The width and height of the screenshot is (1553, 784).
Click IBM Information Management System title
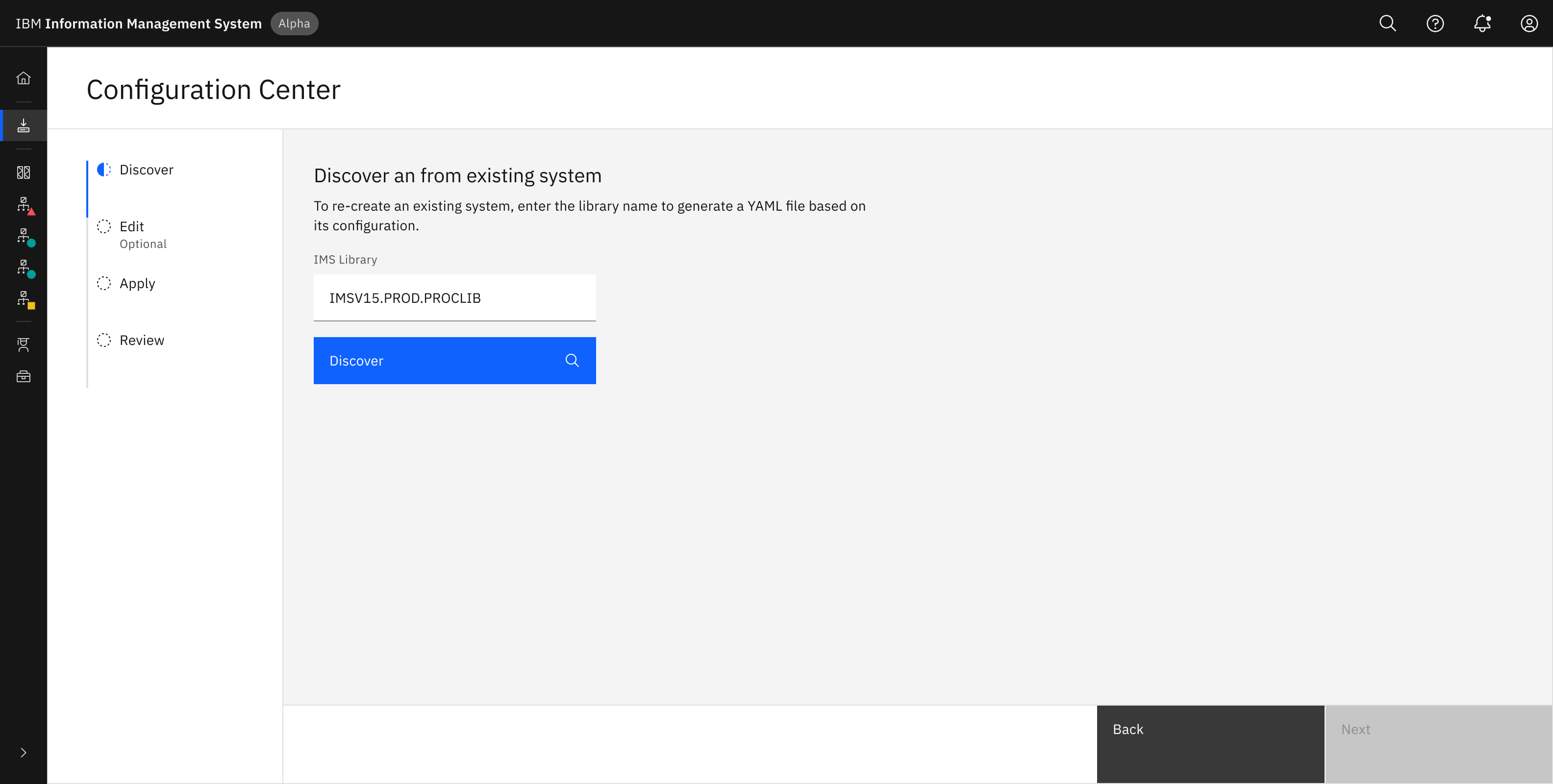tap(139, 24)
